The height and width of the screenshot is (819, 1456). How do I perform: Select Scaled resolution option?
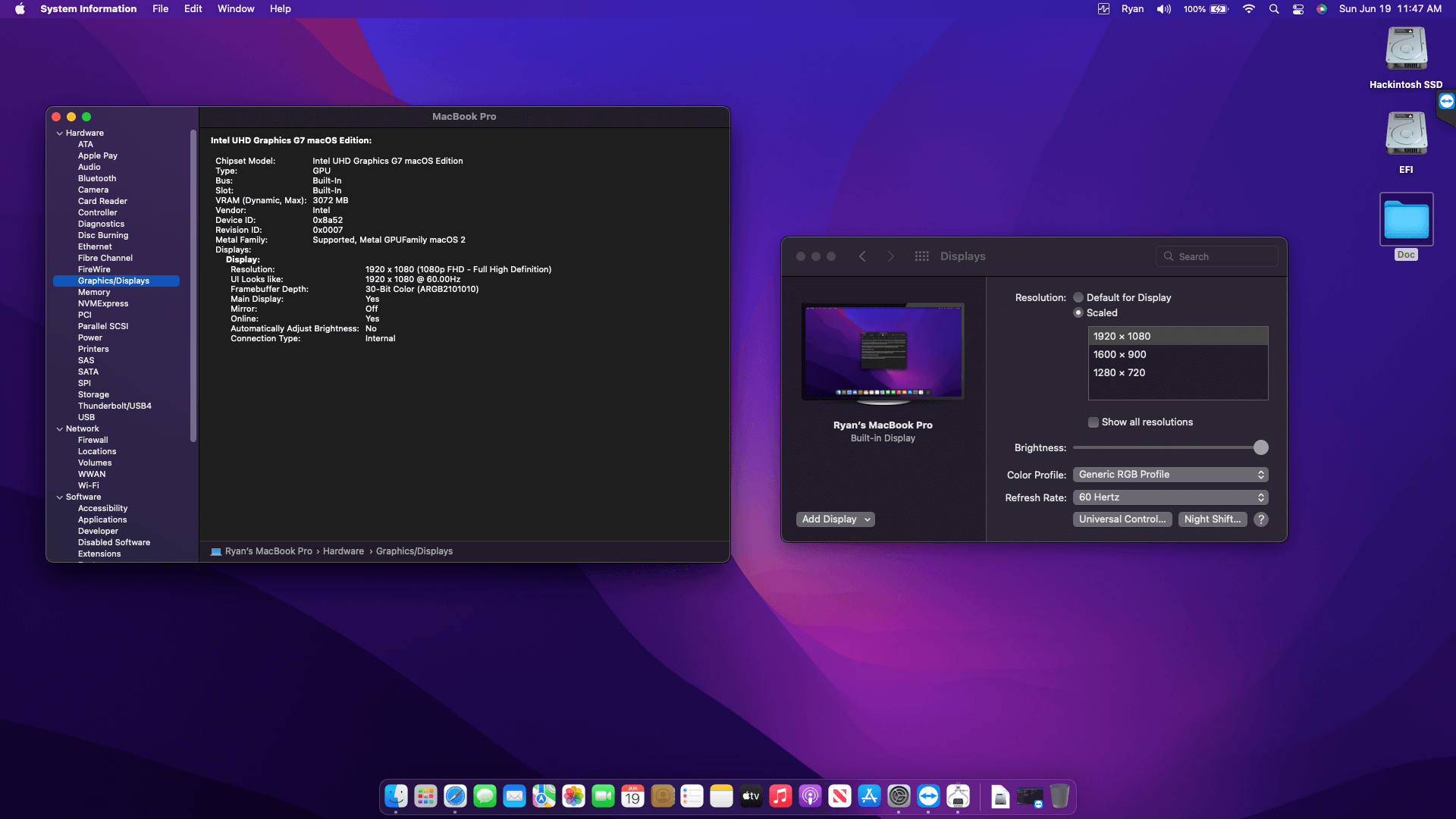point(1078,312)
